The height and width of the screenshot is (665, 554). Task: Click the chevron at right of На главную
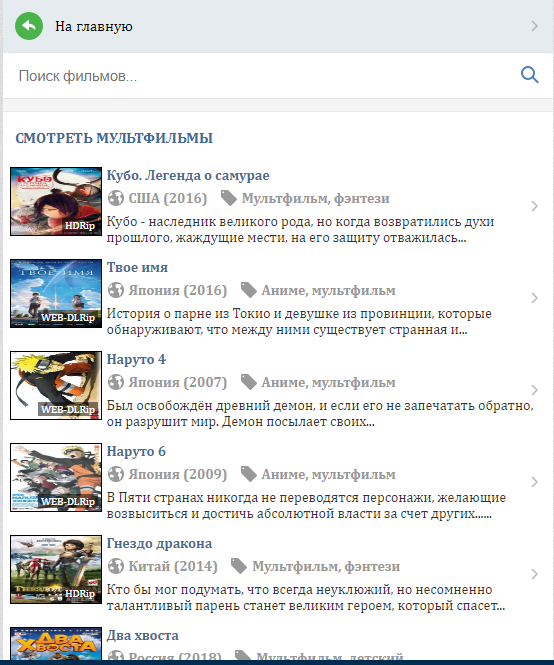point(534,26)
